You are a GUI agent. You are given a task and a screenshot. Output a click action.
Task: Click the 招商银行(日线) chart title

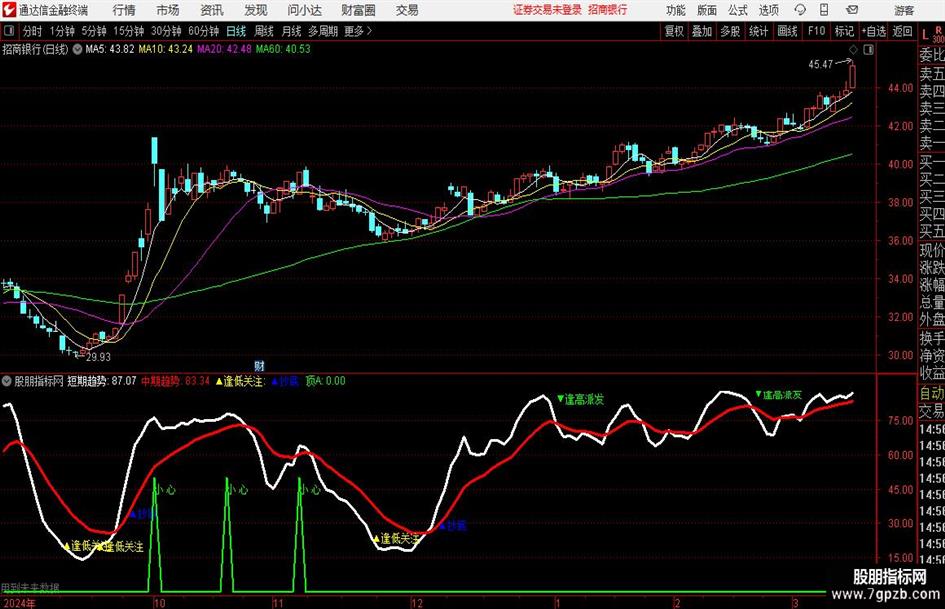pyautogui.click(x=35, y=49)
